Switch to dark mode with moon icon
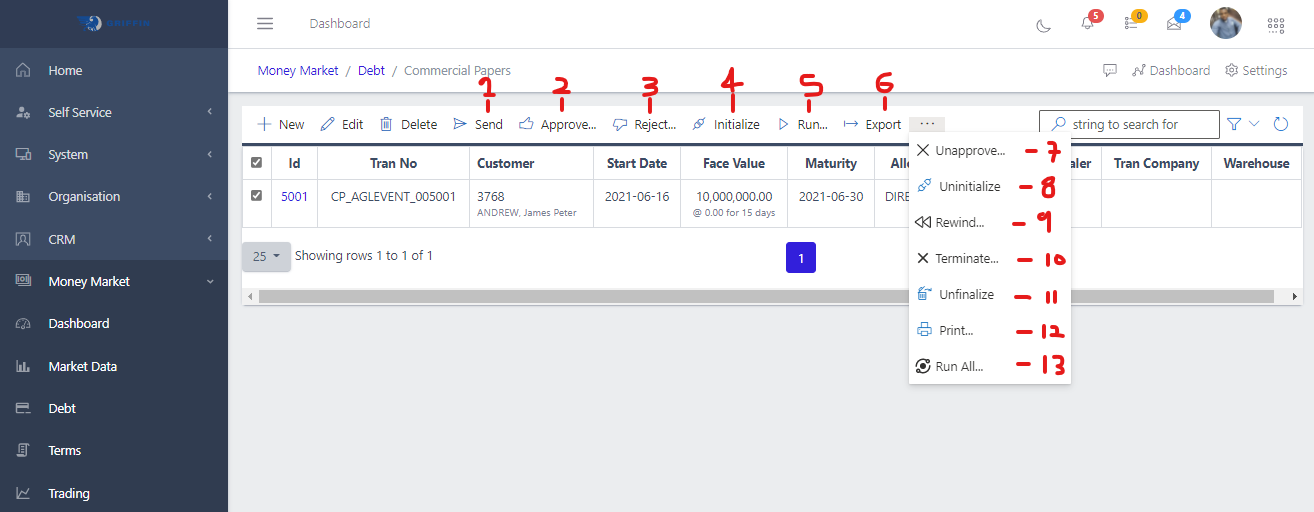Image resolution: width=1314 pixels, height=512 pixels. pos(1044,25)
